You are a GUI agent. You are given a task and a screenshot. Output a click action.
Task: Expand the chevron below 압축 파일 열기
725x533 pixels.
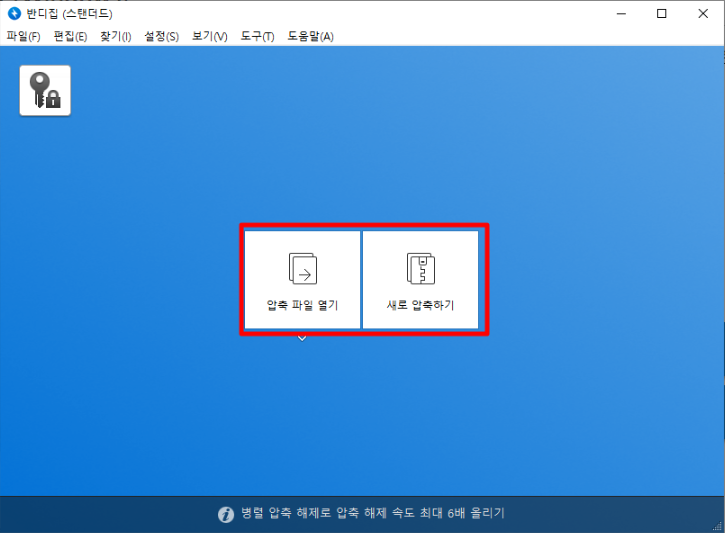302,338
